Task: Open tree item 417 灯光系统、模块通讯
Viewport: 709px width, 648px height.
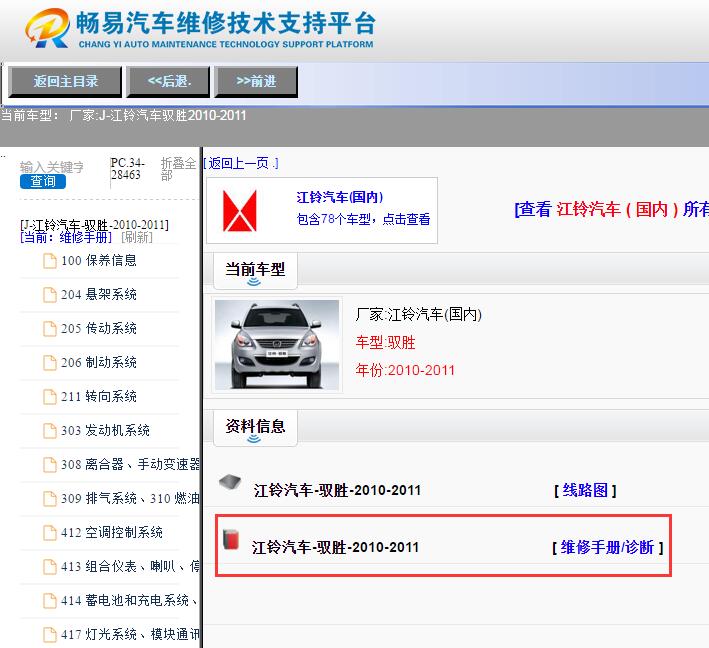Action: pyautogui.click(x=130, y=634)
